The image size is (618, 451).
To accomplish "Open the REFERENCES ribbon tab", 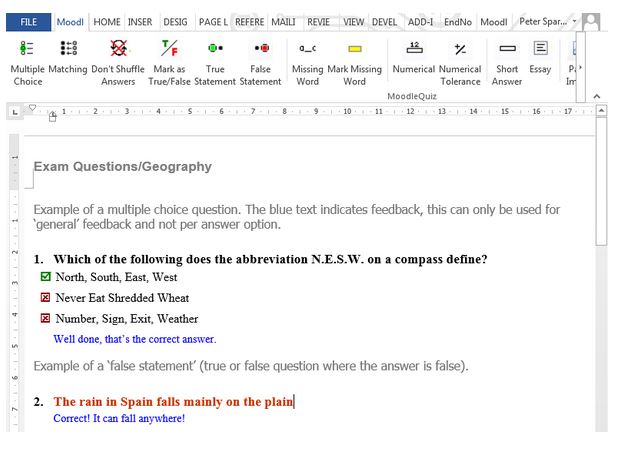I will 249,22.
